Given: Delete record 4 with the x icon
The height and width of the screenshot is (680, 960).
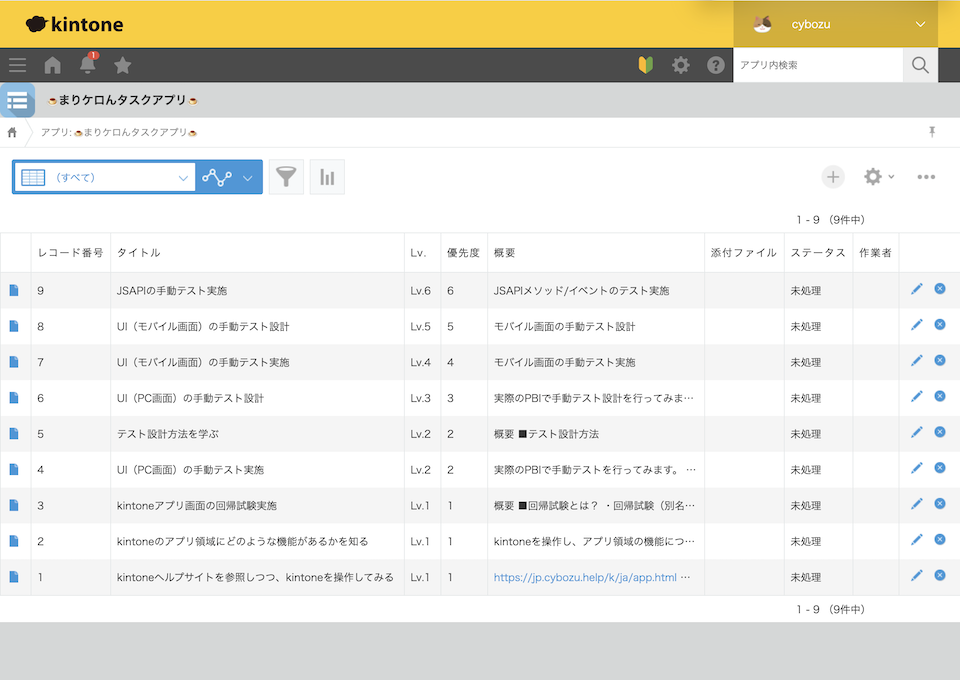Looking at the screenshot, I should coord(940,468).
